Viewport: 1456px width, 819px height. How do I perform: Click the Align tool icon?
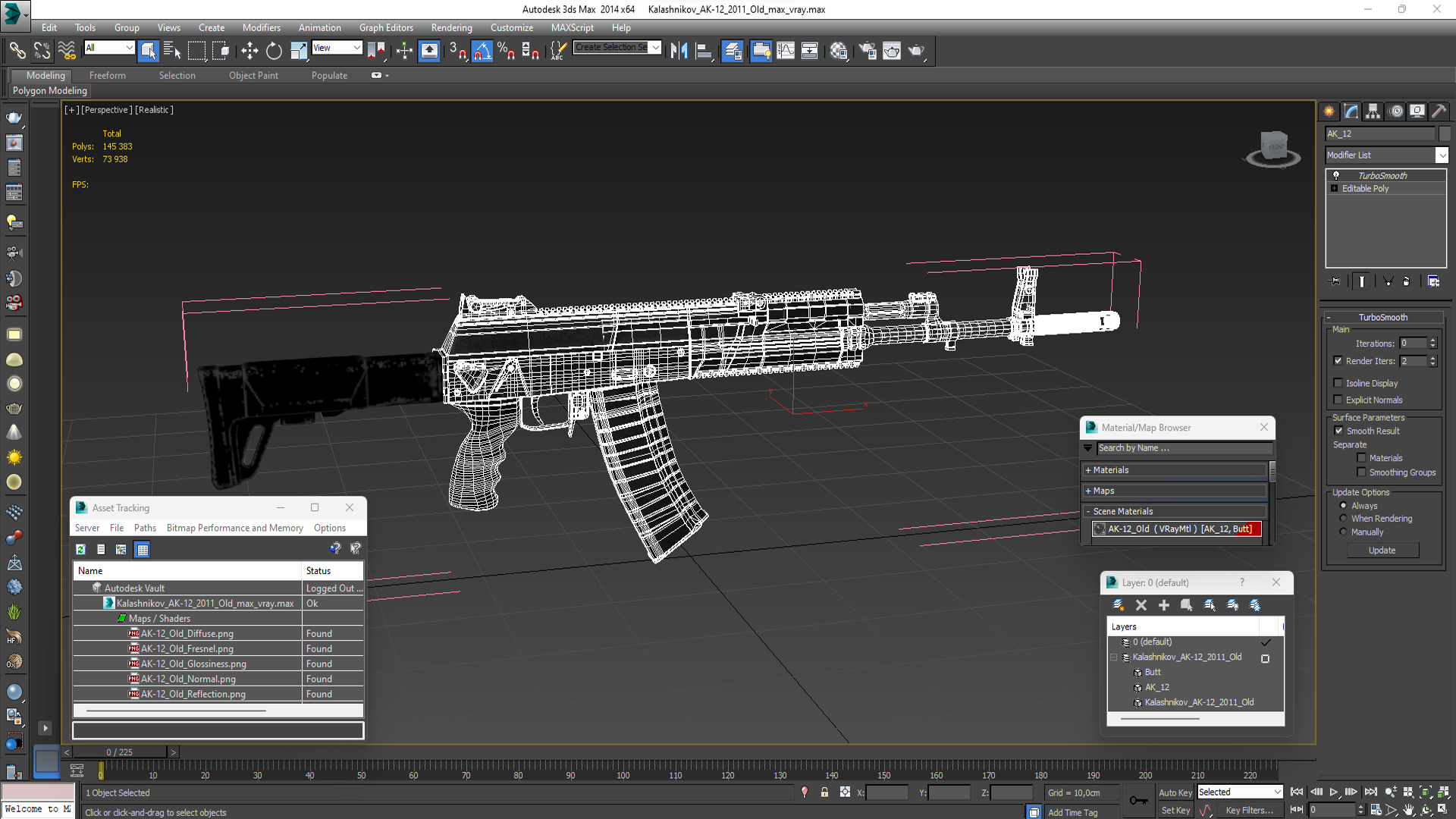704,51
